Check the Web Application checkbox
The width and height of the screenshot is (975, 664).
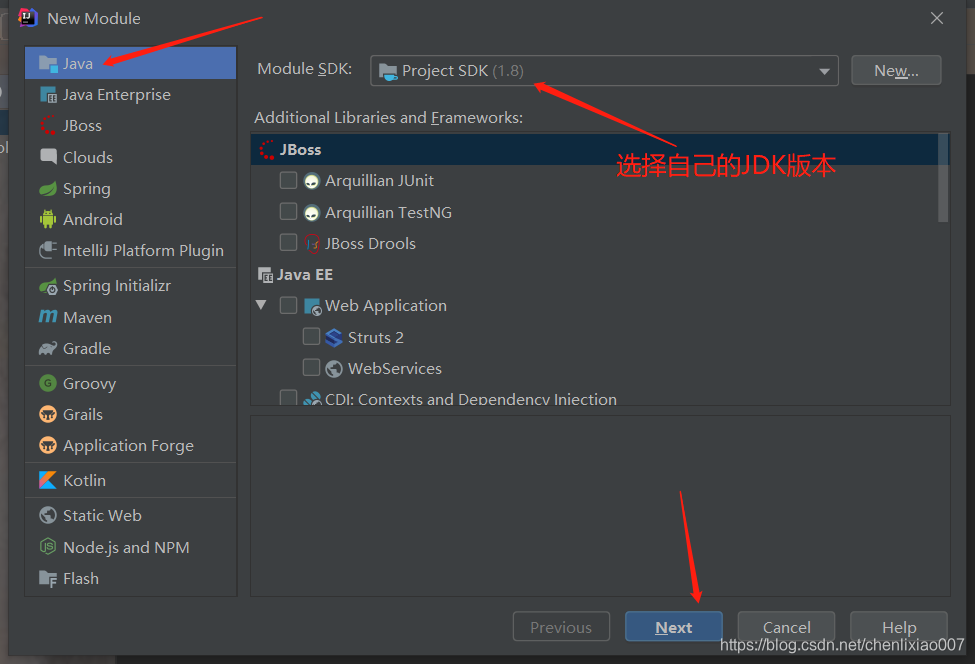(x=288, y=305)
